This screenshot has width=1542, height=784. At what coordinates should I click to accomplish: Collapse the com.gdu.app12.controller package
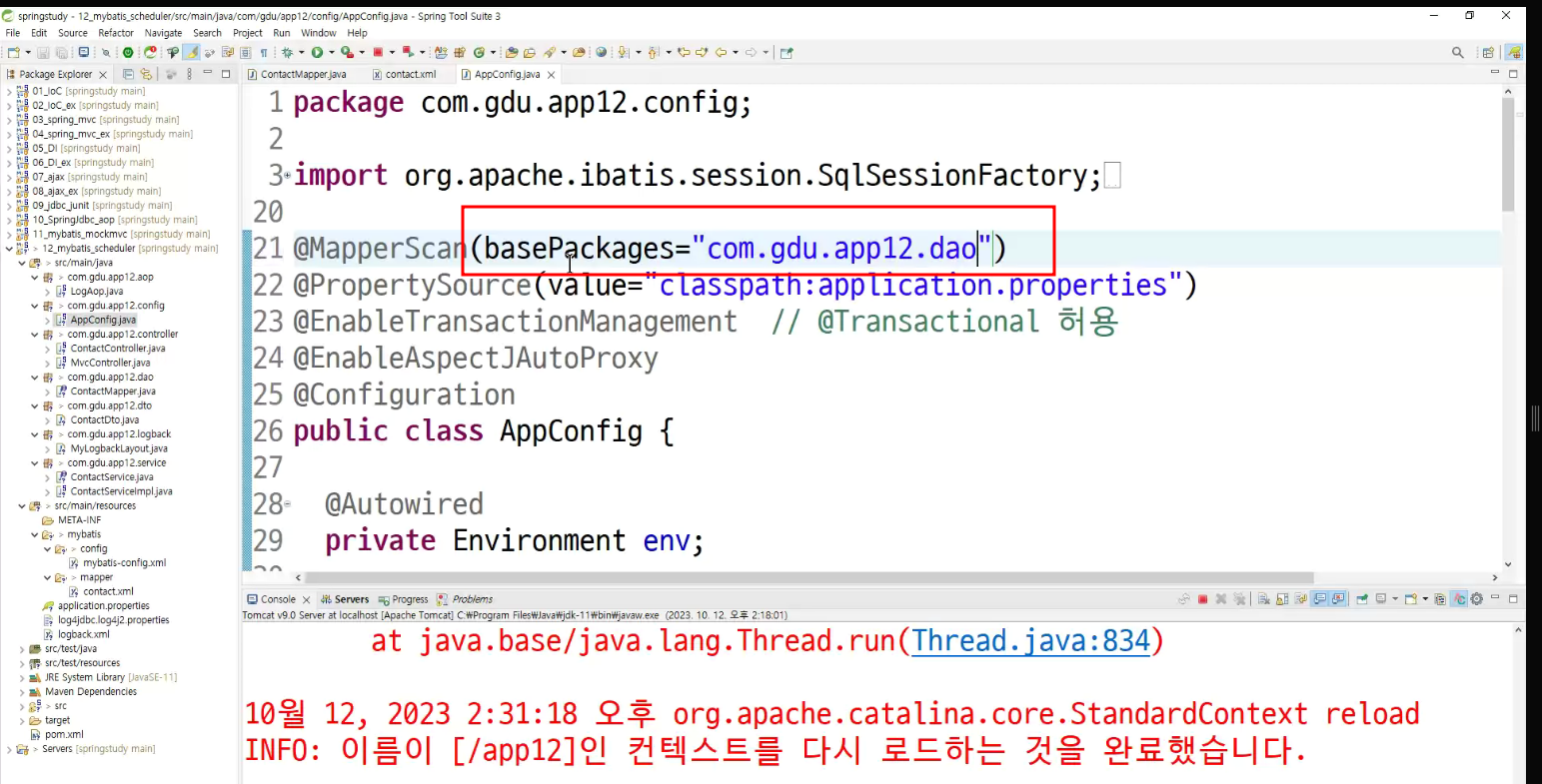tap(35, 335)
